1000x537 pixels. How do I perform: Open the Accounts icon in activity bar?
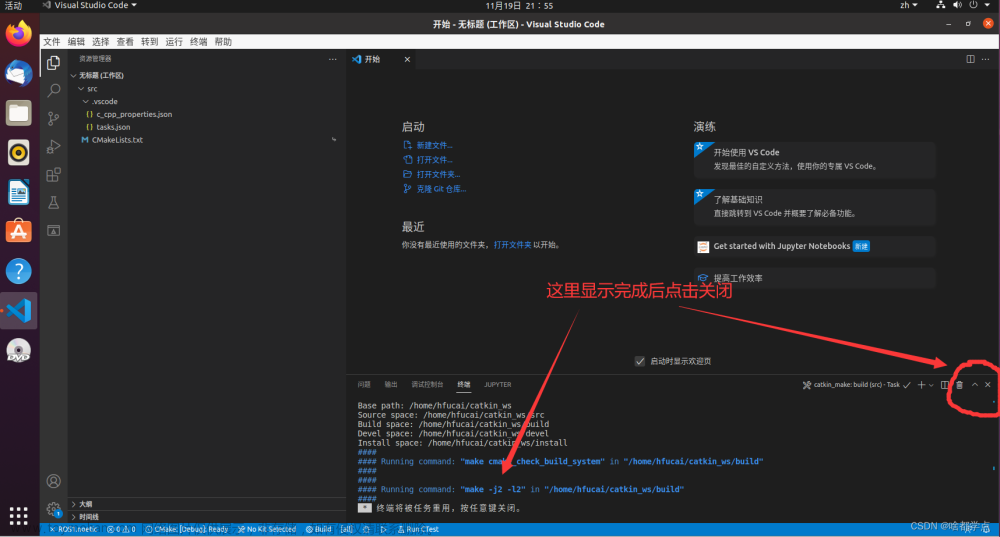click(x=54, y=481)
